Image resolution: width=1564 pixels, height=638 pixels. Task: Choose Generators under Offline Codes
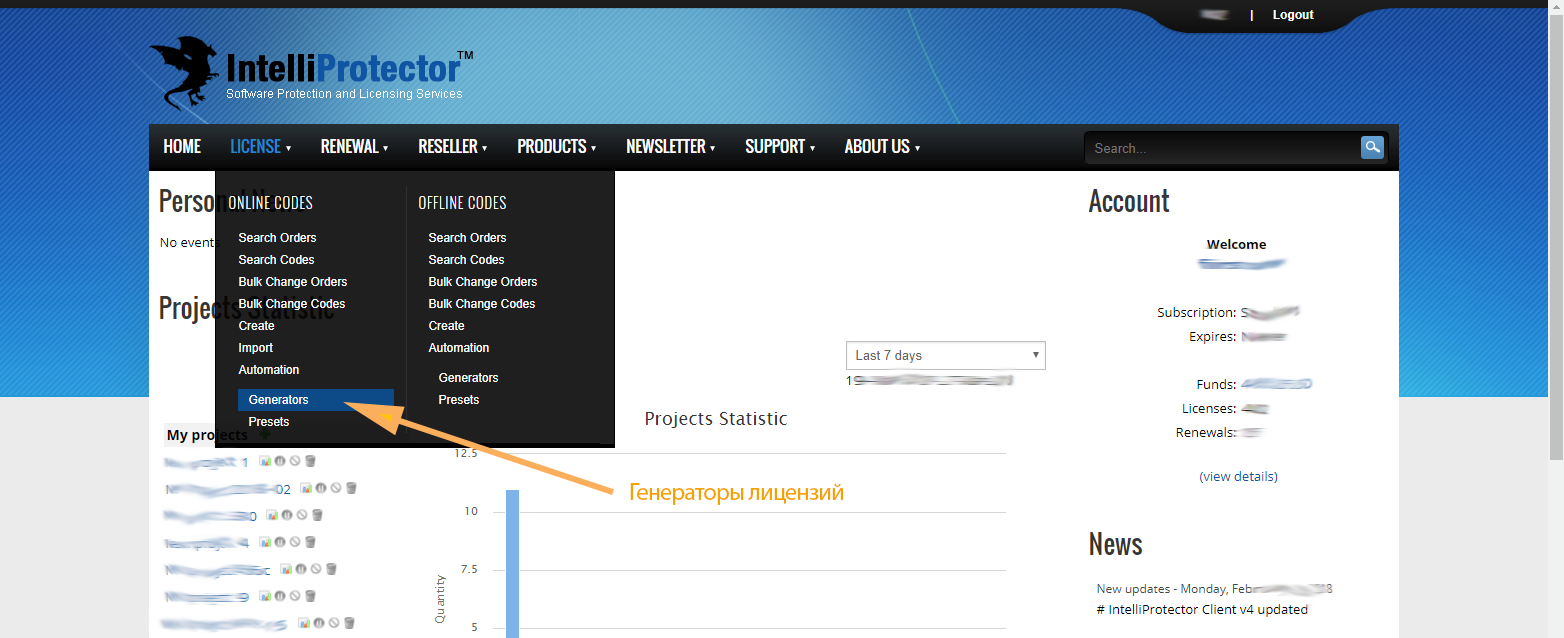pyautogui.click(x=468, y=378)
